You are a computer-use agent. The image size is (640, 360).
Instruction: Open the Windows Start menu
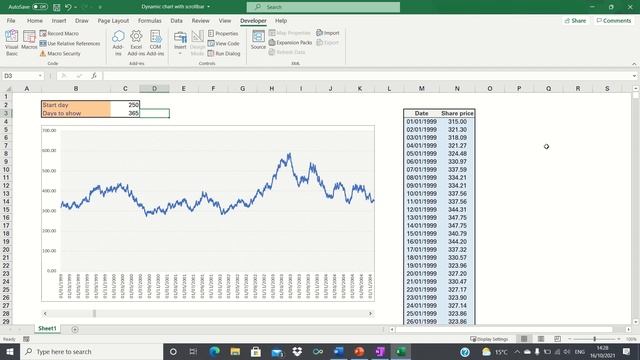pos(10,351)
